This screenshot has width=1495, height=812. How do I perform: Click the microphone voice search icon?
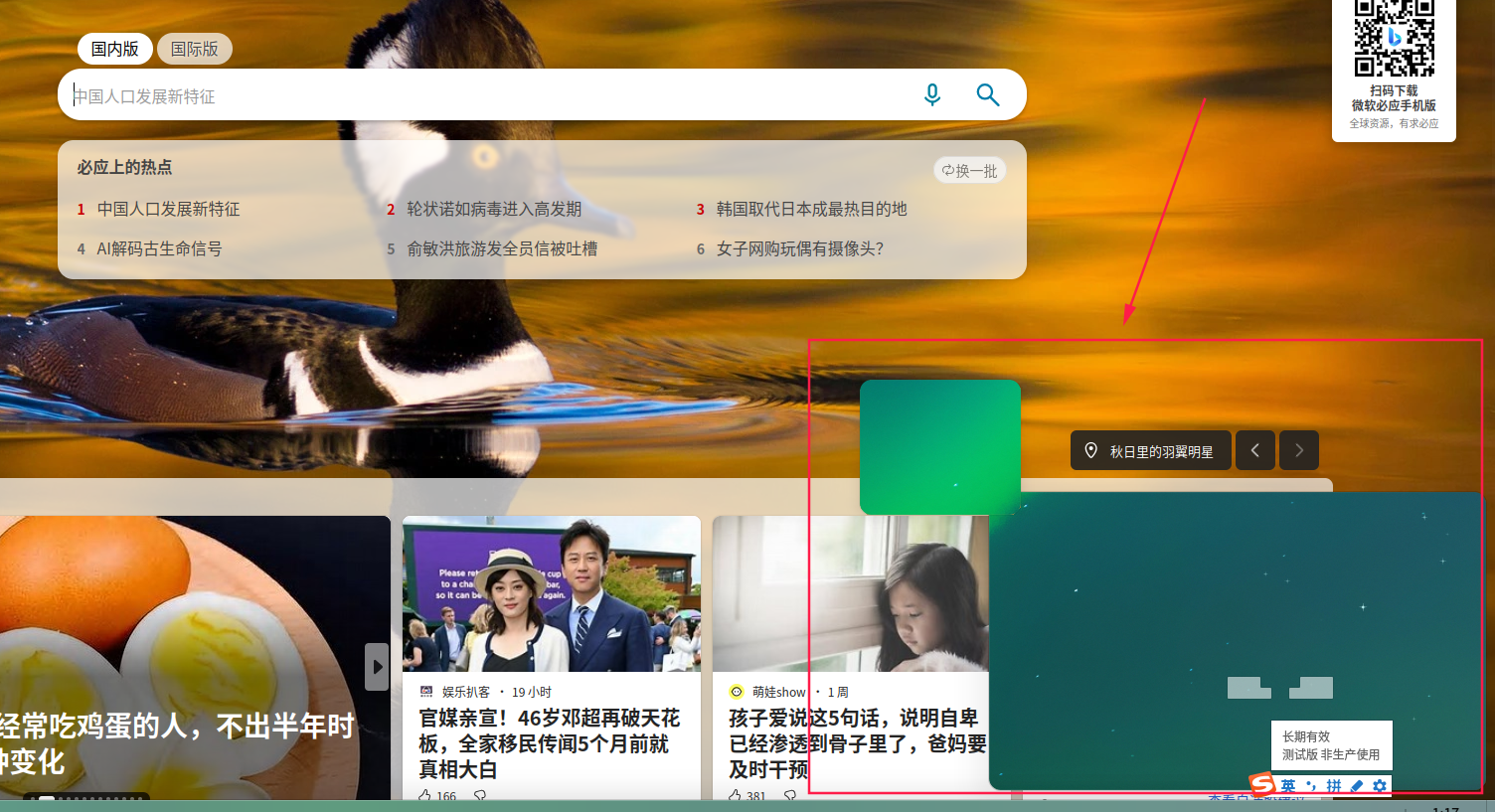tap(932, 94)
